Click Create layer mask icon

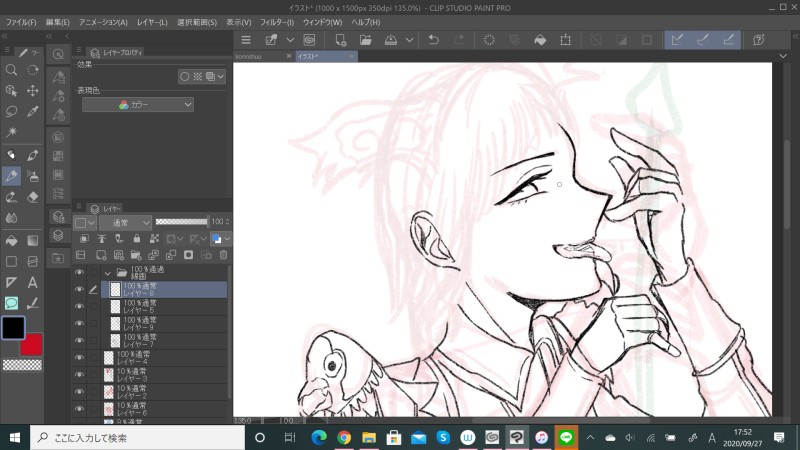(x=189, y=255)
